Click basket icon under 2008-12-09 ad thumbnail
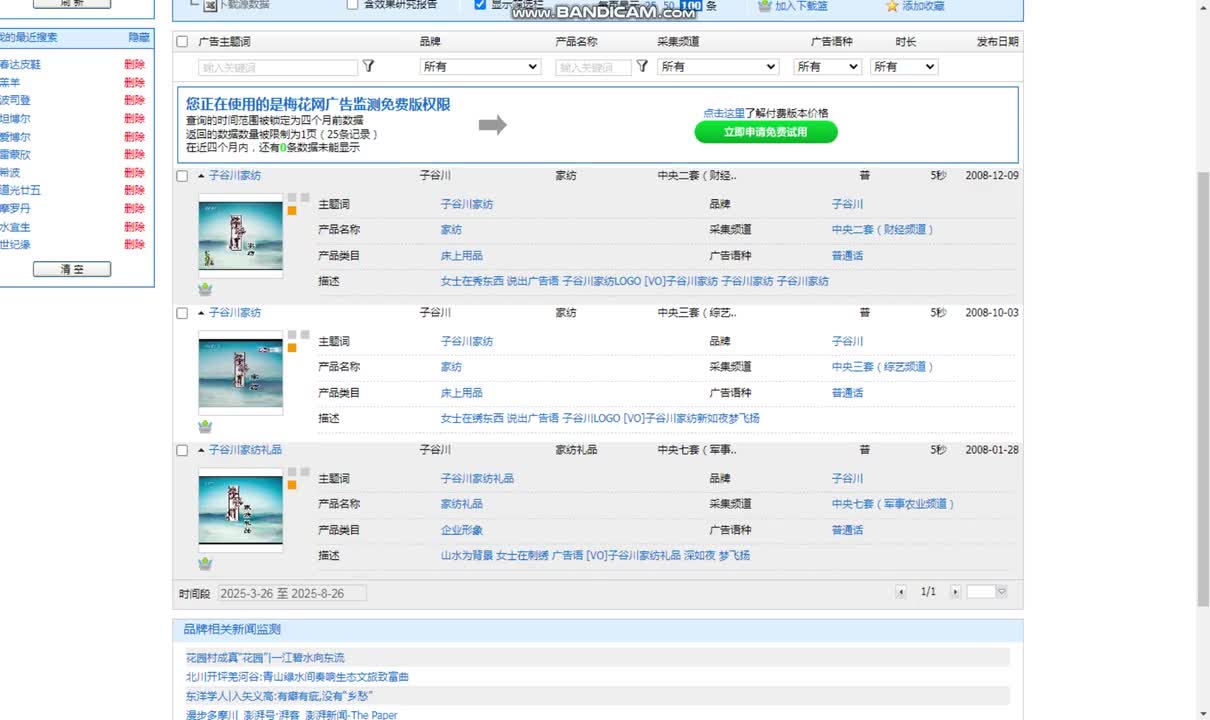Image resolution: width=1210 pixels, height=720 pixels. pos(205,289)
